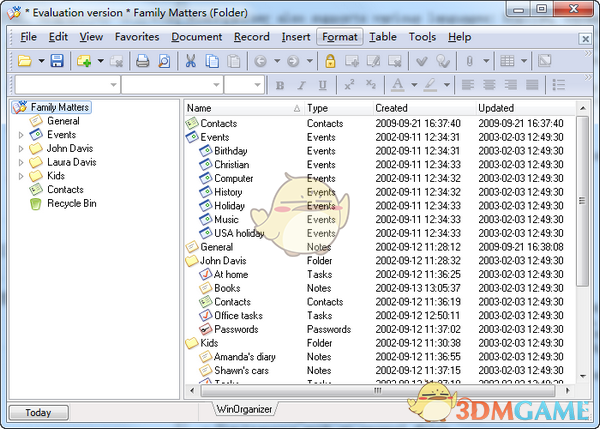The image size is (600, 429).
Task: Click the Insert table grid icon
Action: 507,61
